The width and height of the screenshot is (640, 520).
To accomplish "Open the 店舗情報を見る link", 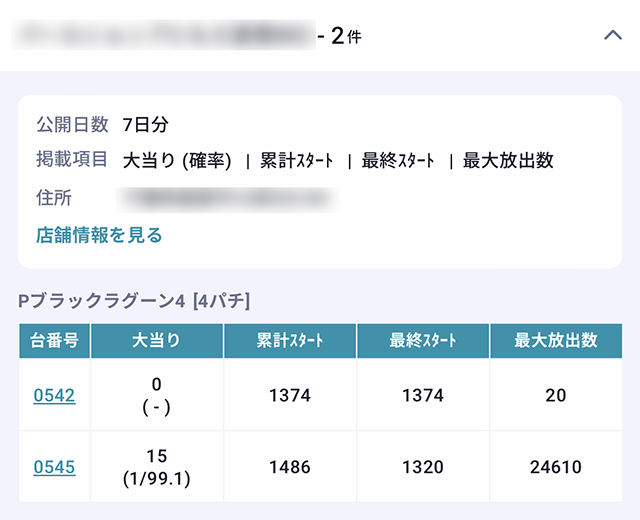I will click(99, 236).
